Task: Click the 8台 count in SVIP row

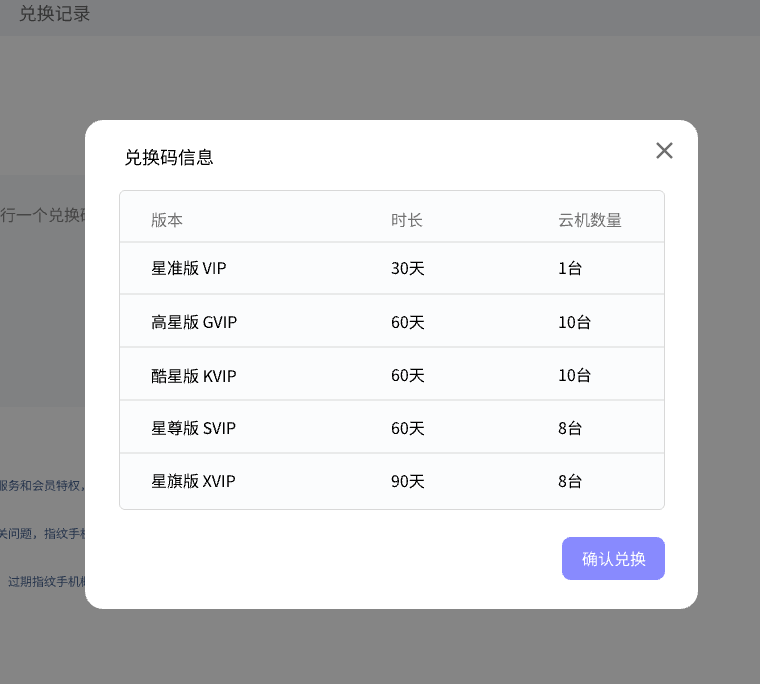Action: coord(570,428)
